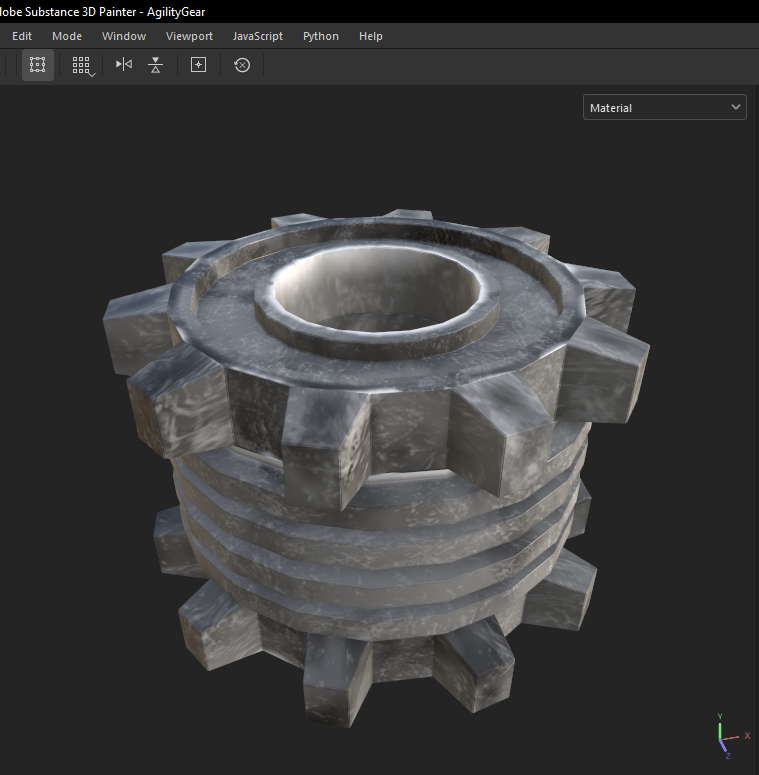
Task: Toggle vertical symmetry mirror icon
Action: point(156,65)
